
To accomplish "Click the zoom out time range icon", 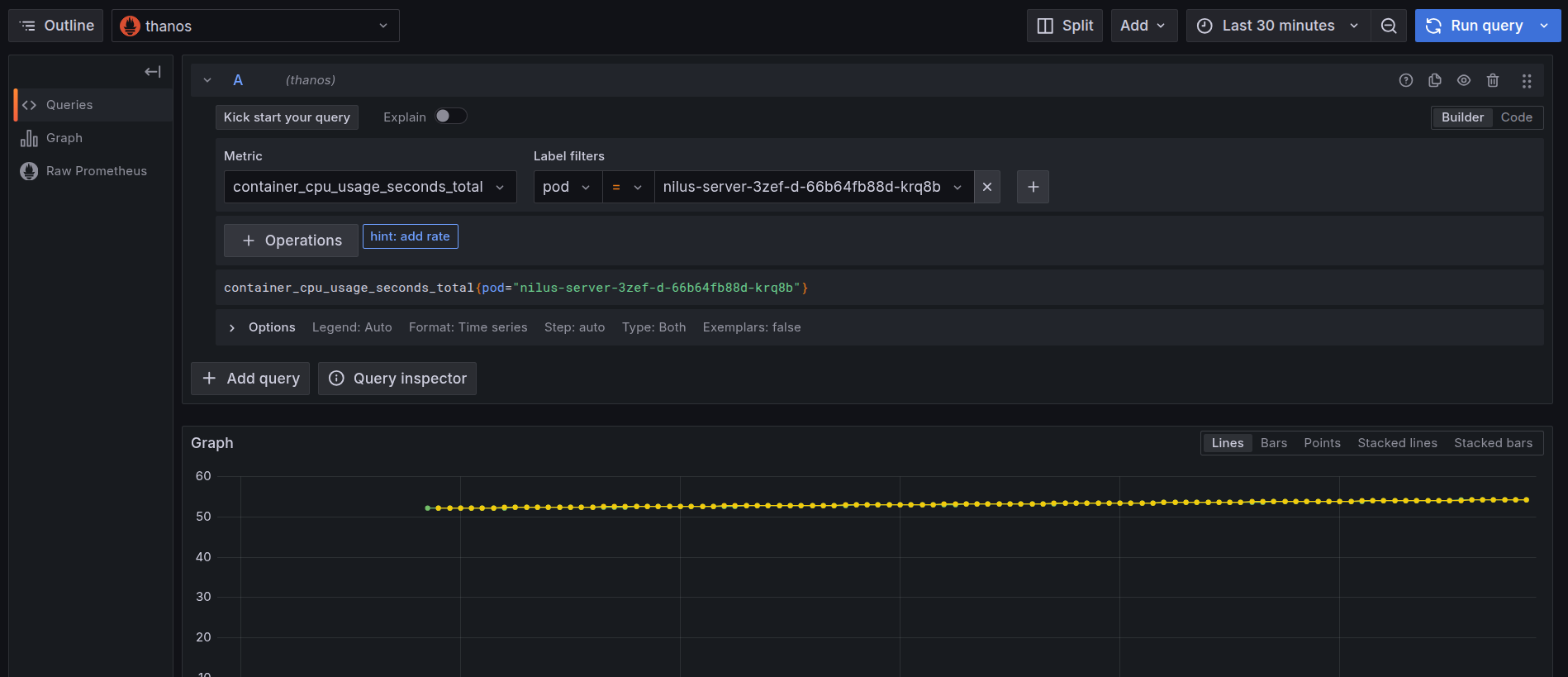I will click(1389, 26).
